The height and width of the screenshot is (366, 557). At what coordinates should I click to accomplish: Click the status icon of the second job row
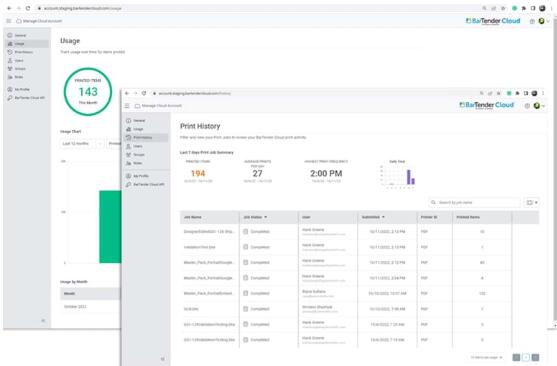(245, 247)
